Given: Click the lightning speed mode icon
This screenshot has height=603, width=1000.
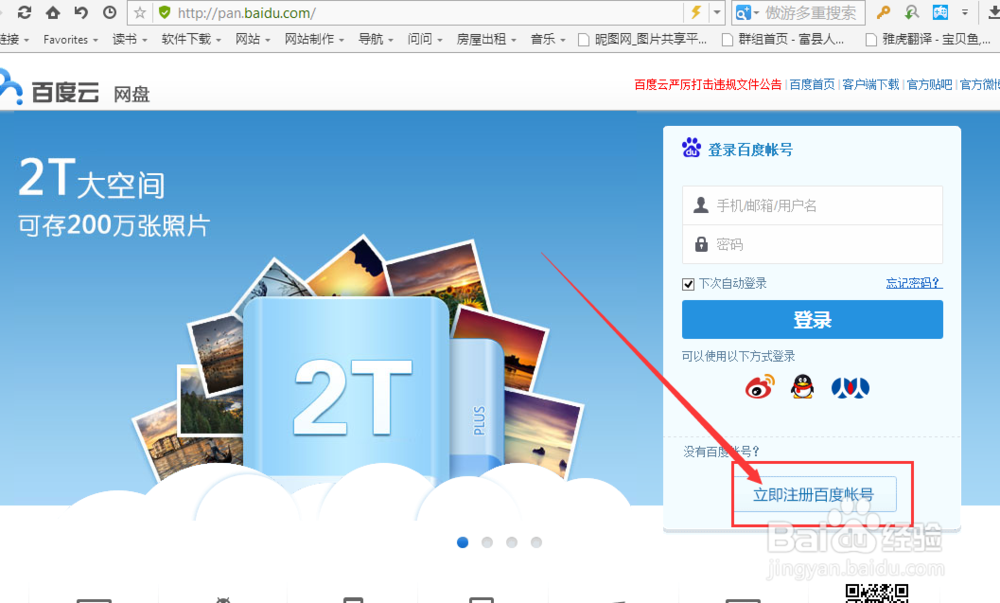Looking at the screenshot, I should pyautogui.click(x=696, y=12).
